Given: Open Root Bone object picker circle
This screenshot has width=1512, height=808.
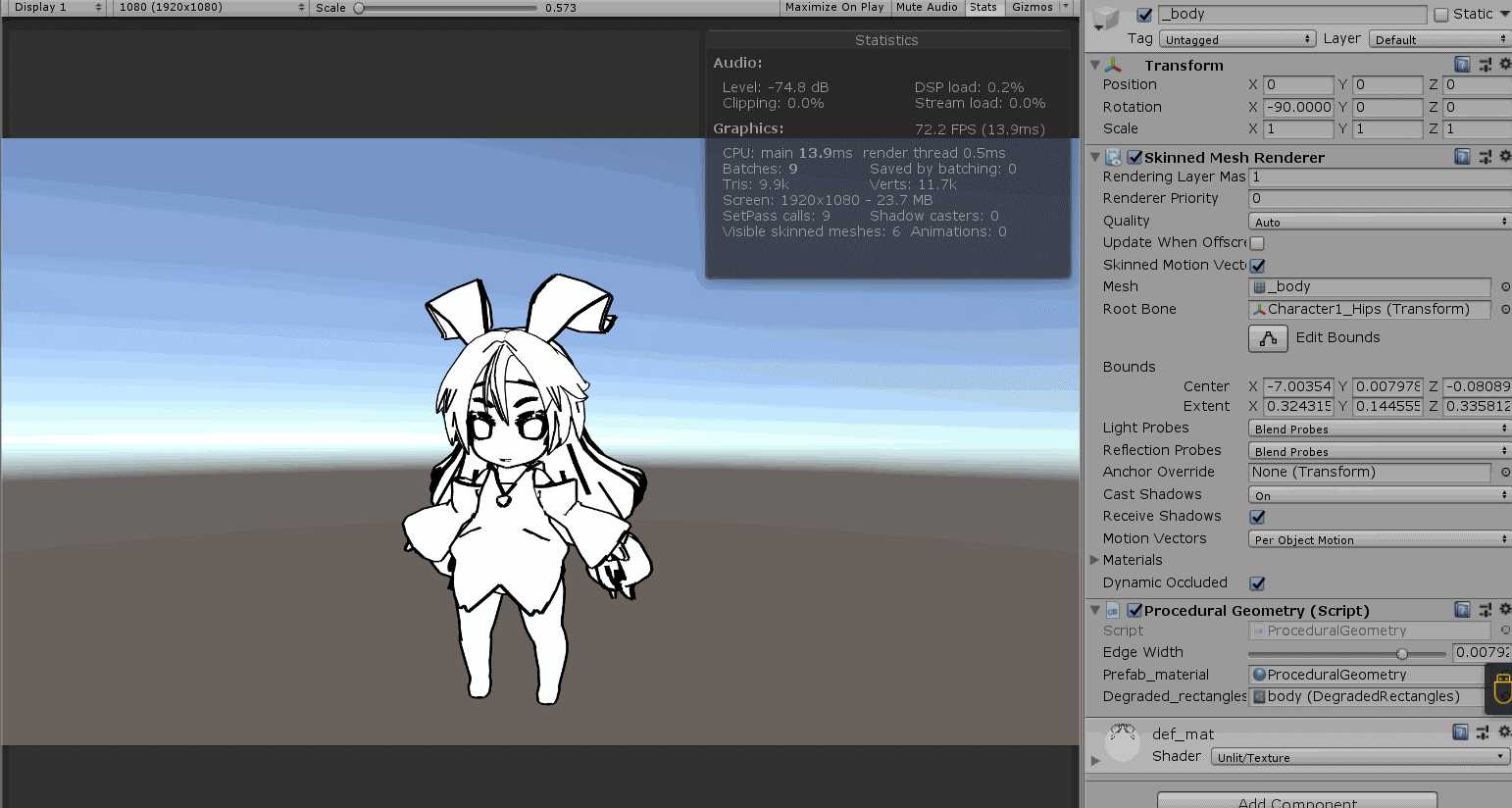Looking at the screenshot, I should click(1505, 310).
